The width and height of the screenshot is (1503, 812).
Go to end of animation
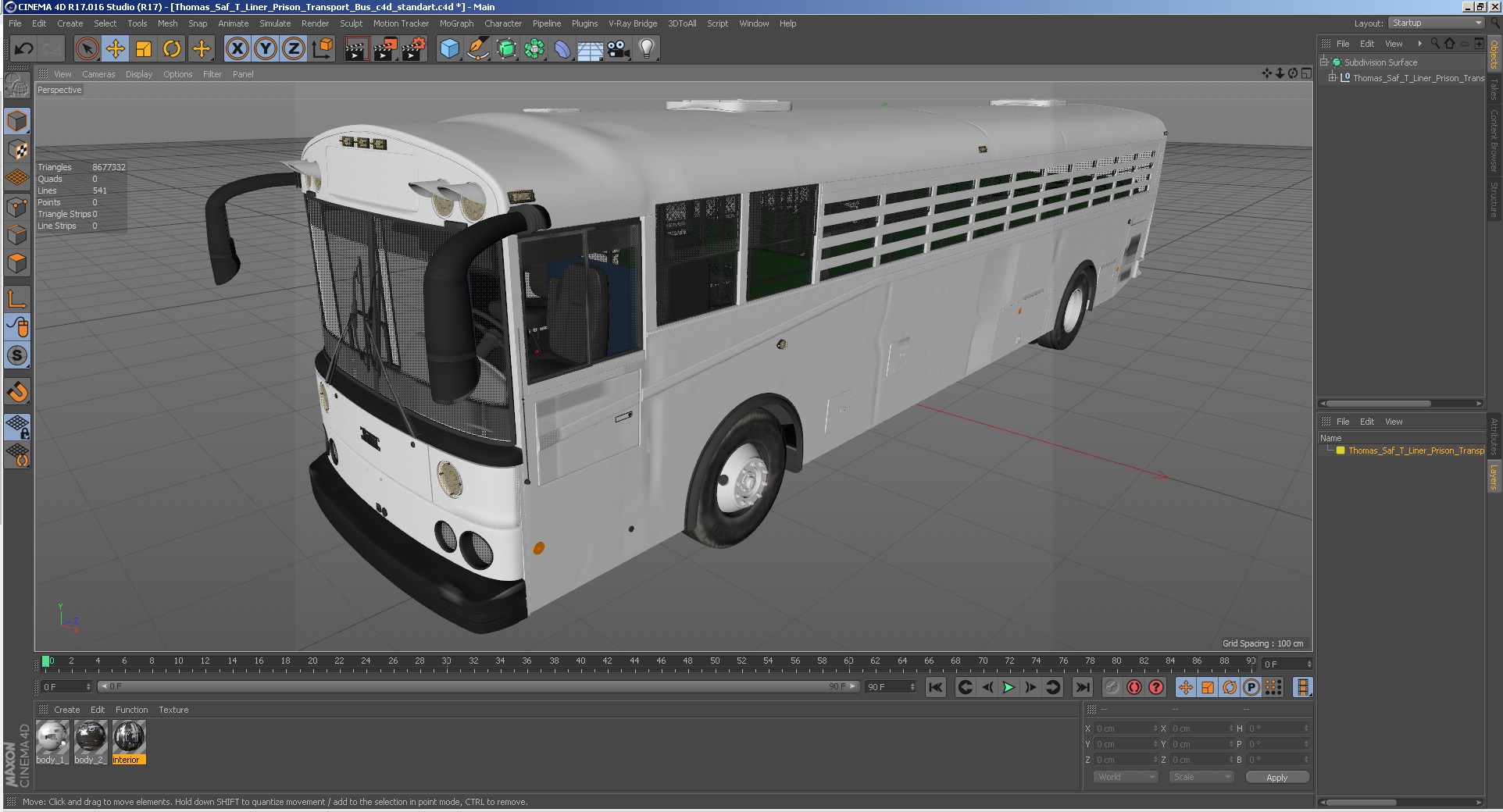pyautogui.click(x=1082, y=687)
